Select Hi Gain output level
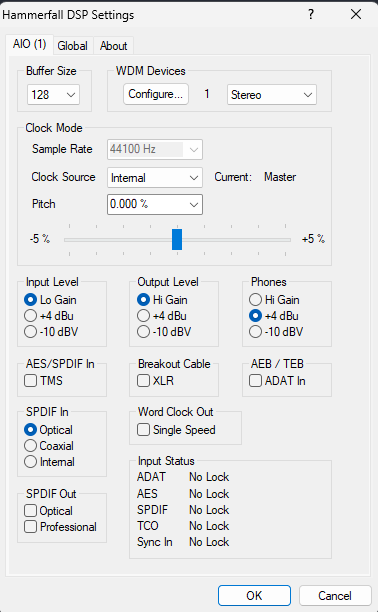 pos(162,300)
